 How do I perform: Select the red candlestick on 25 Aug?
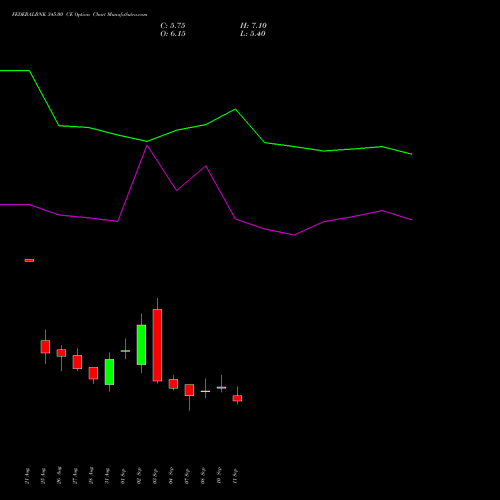pos(45,347)
